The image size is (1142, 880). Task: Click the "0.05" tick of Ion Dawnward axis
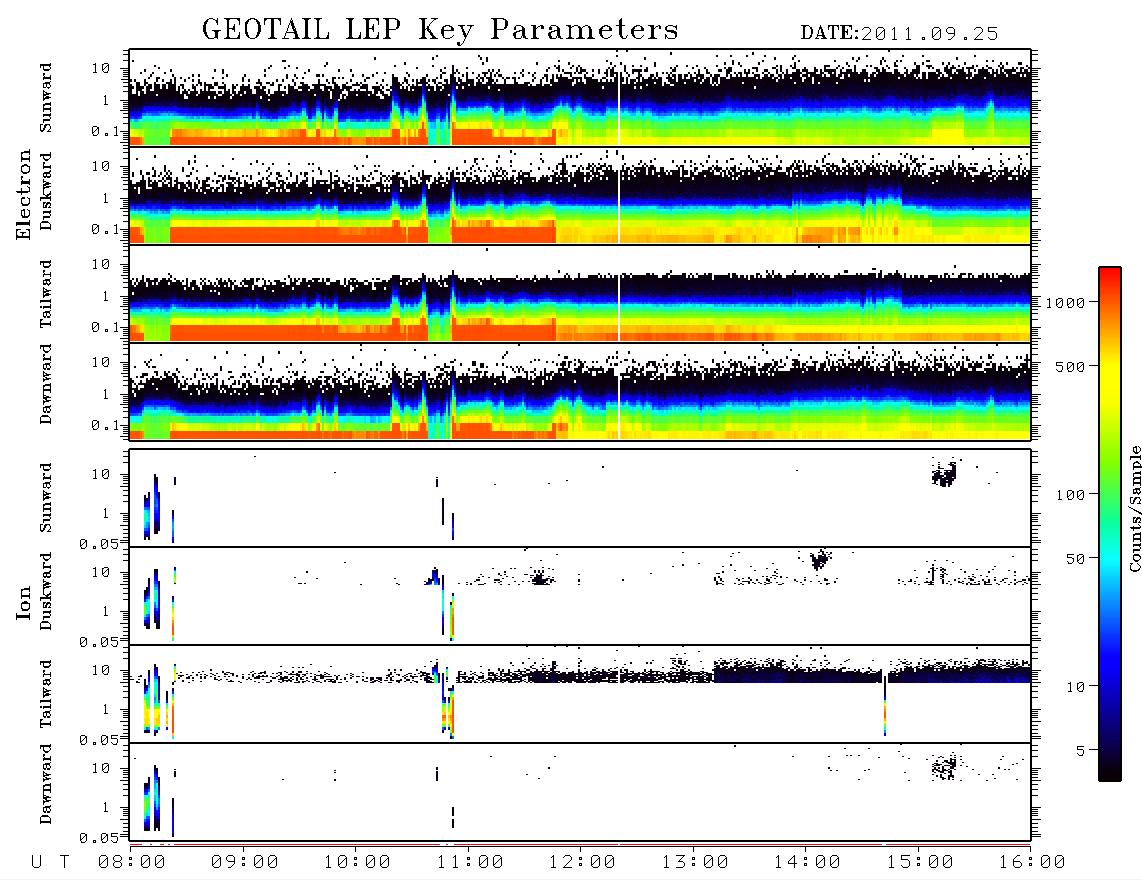pos(99,838)
